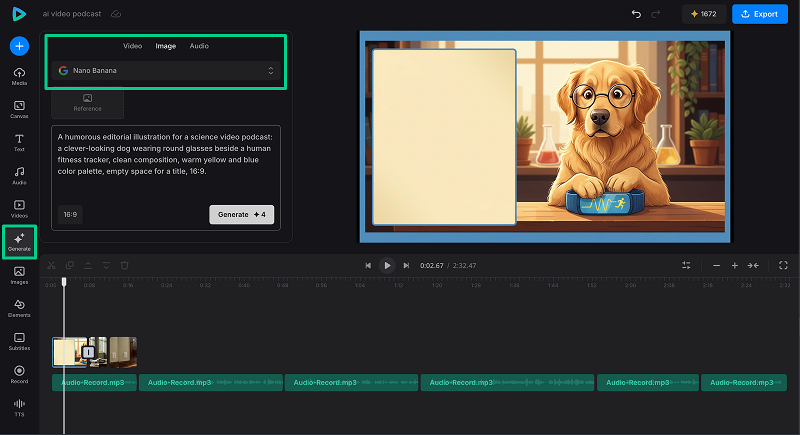Click the dog illustration in the preview canvas

click(610, 135)
